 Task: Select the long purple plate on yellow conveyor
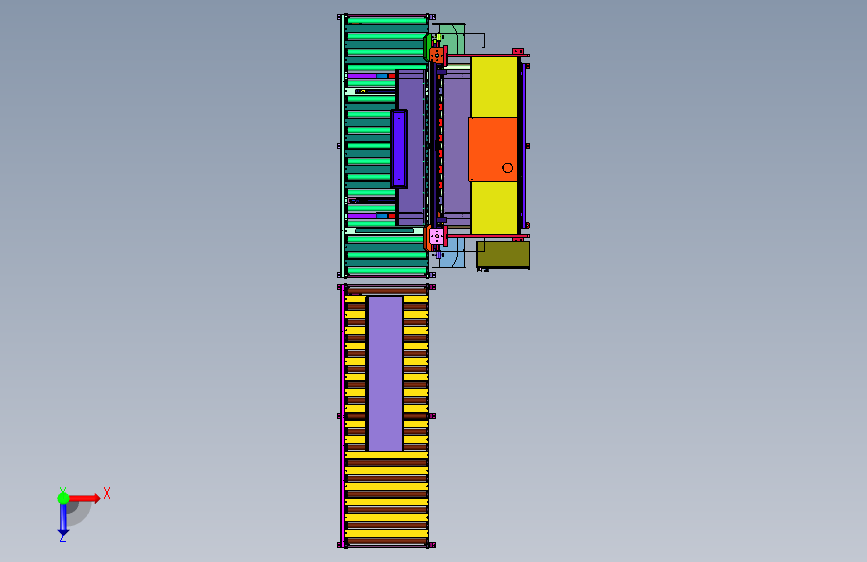[x=385, y=374]
